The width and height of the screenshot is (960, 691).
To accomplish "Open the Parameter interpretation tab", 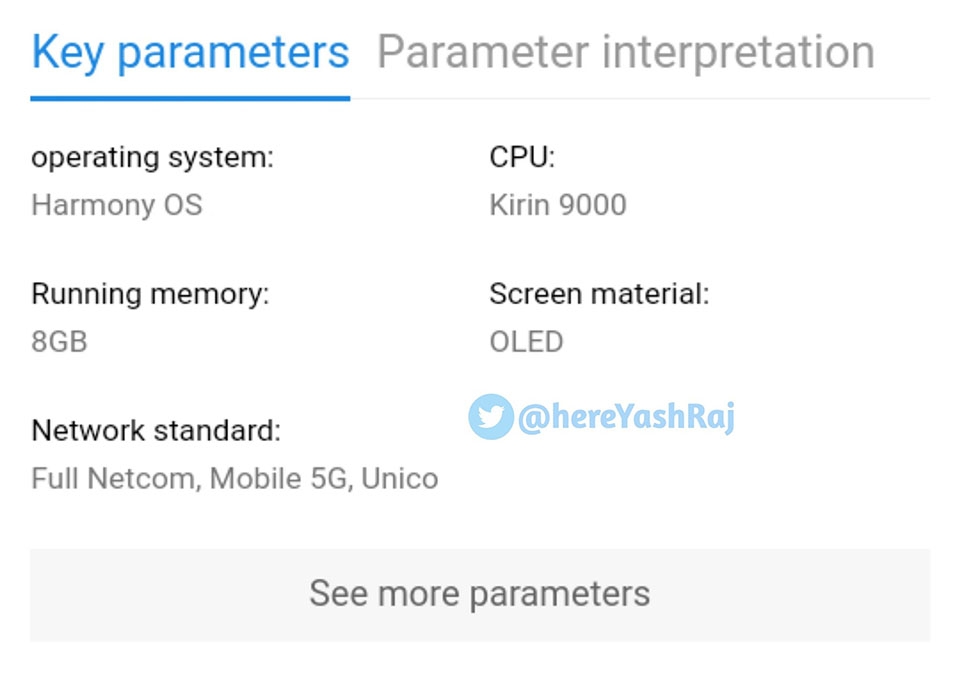I will 626,53.
